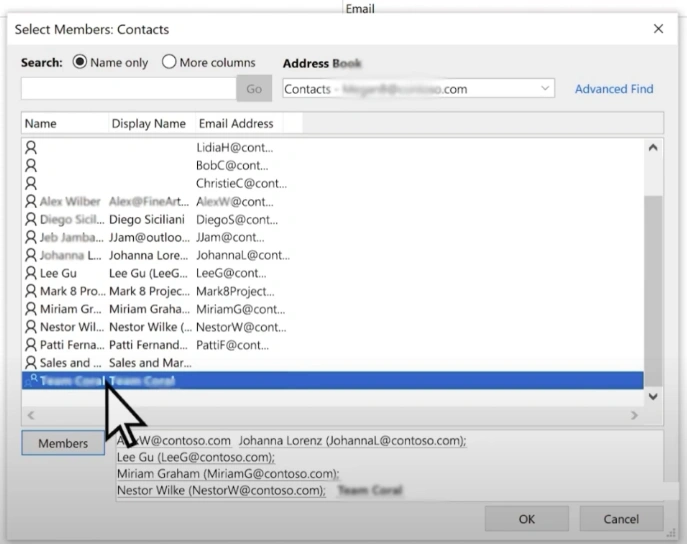Click contact icon beside Patti Fernandez
Image resolution: width=687 pixels, height=544 pixels.
pyautogui.click(x=31, y=345)
